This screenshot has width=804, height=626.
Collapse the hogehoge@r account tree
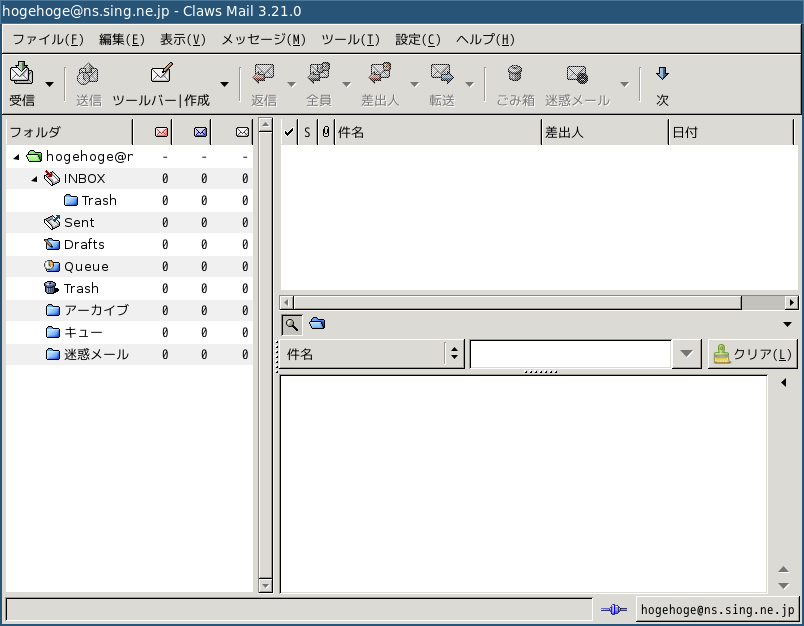(15, 156)
